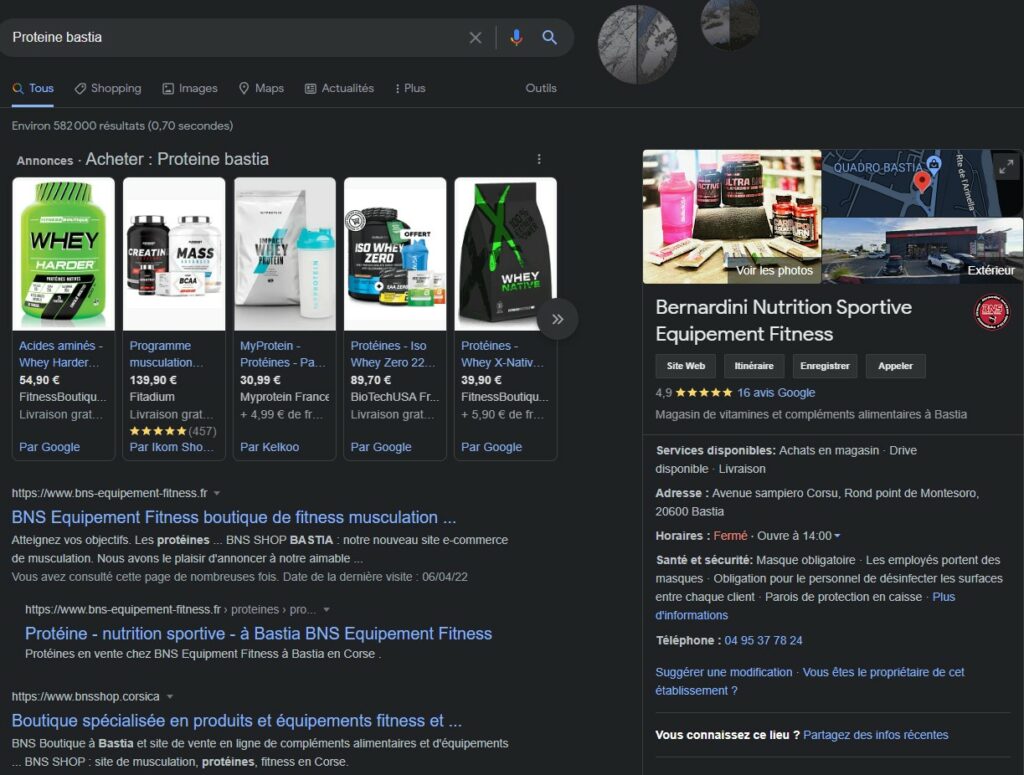
Task: Clear the search box with the X icon
Action: [x=475, y=38]
